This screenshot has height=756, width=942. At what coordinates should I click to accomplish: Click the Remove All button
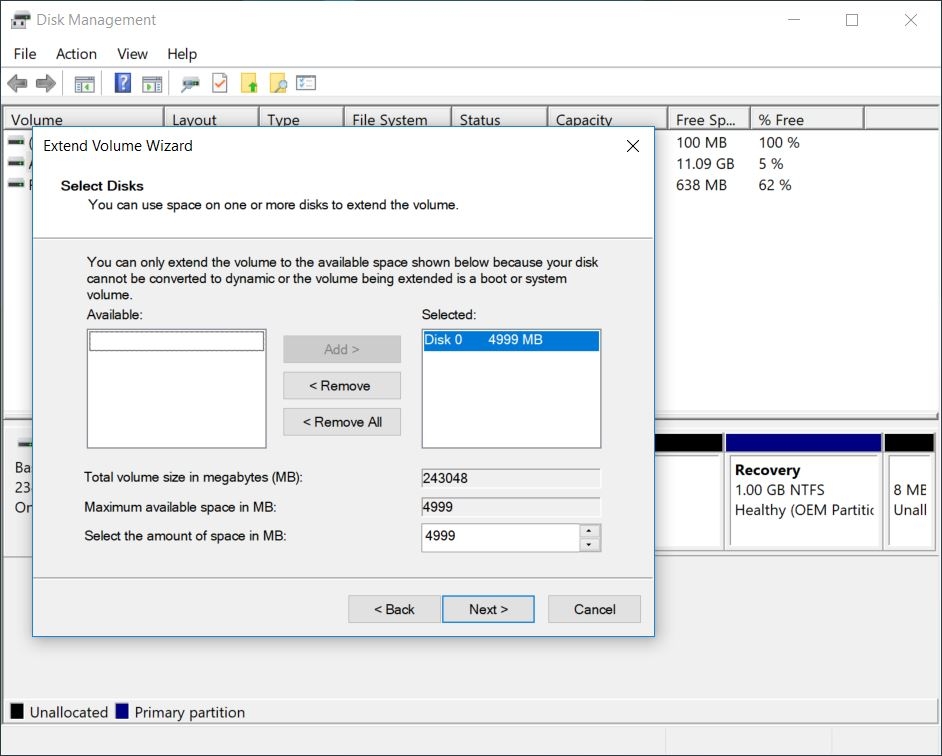click(342, 421)
